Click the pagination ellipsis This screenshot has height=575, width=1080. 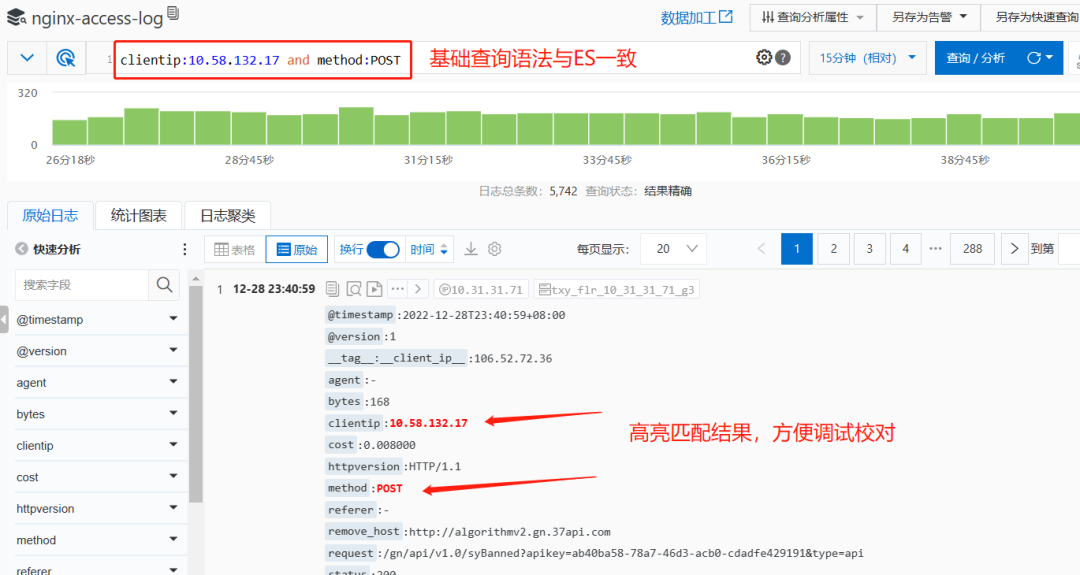(935, 249)
